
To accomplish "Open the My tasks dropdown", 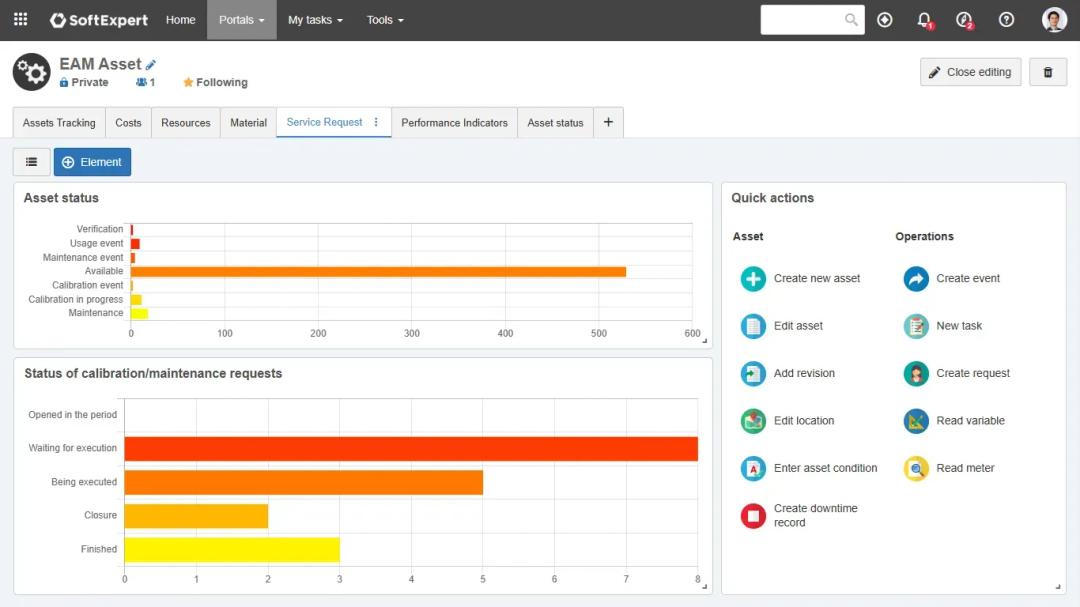I will click(315, 20).
